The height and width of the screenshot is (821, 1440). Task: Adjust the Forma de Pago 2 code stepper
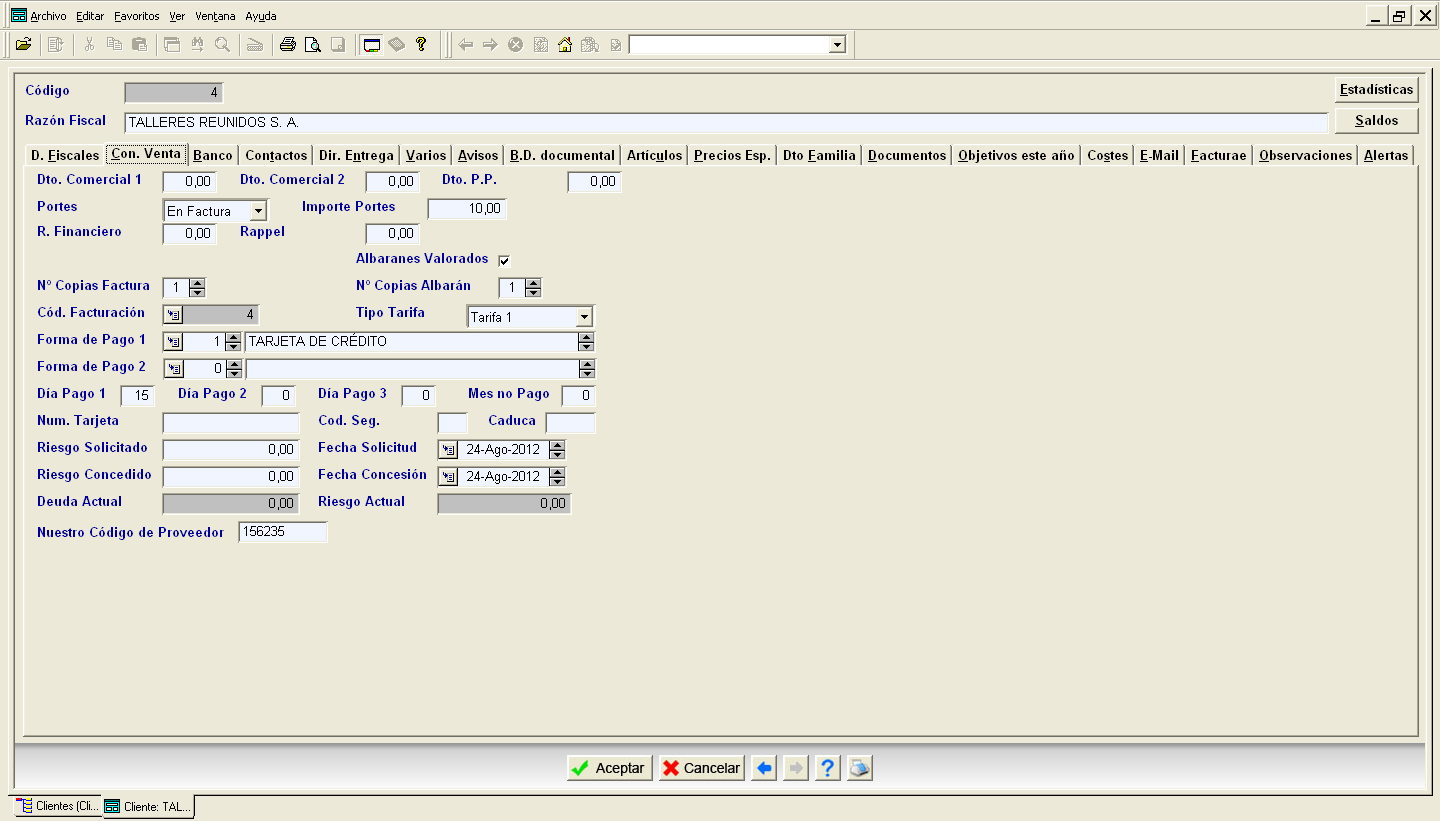(233, 369)
